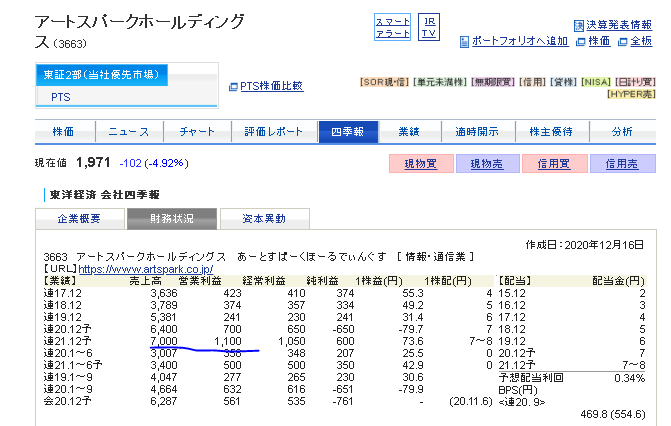The height and width of the screenshot is (426, 671).
Task: Select the 企業概要 sub-tab
Action: pyautogui.click(x=78, y=219)
